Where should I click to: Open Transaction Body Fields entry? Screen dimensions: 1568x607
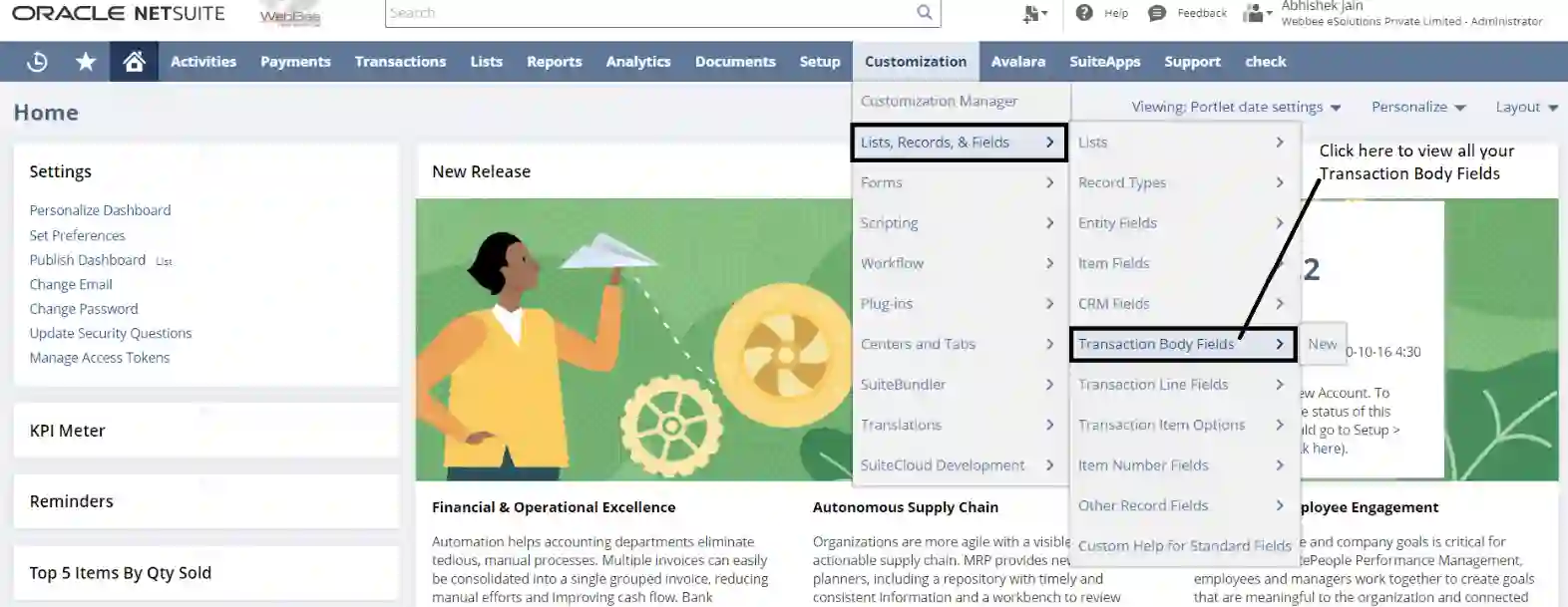(1183, 344)
